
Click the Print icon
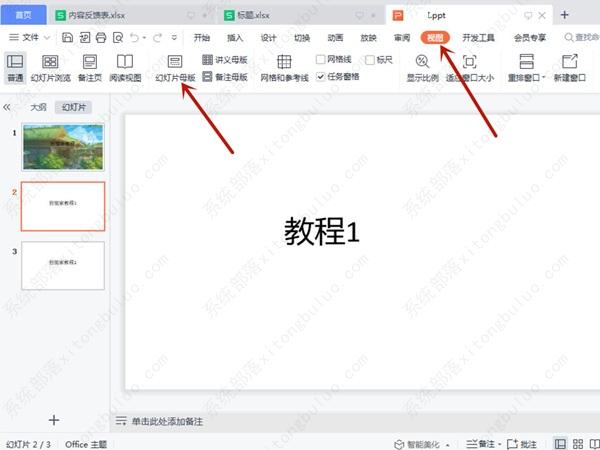click(x=101, y=38)
